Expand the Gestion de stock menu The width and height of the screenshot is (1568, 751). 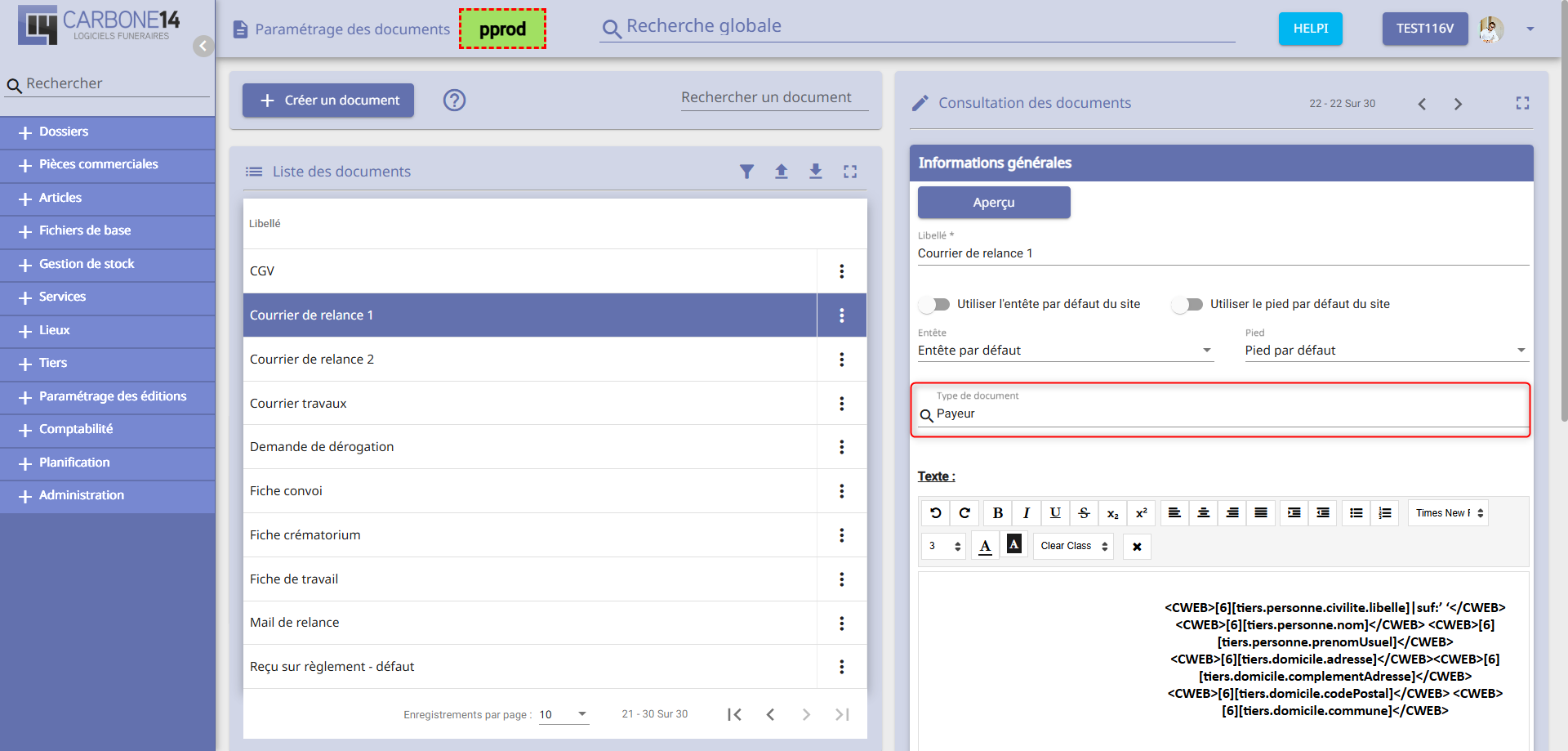pos(108,265)
